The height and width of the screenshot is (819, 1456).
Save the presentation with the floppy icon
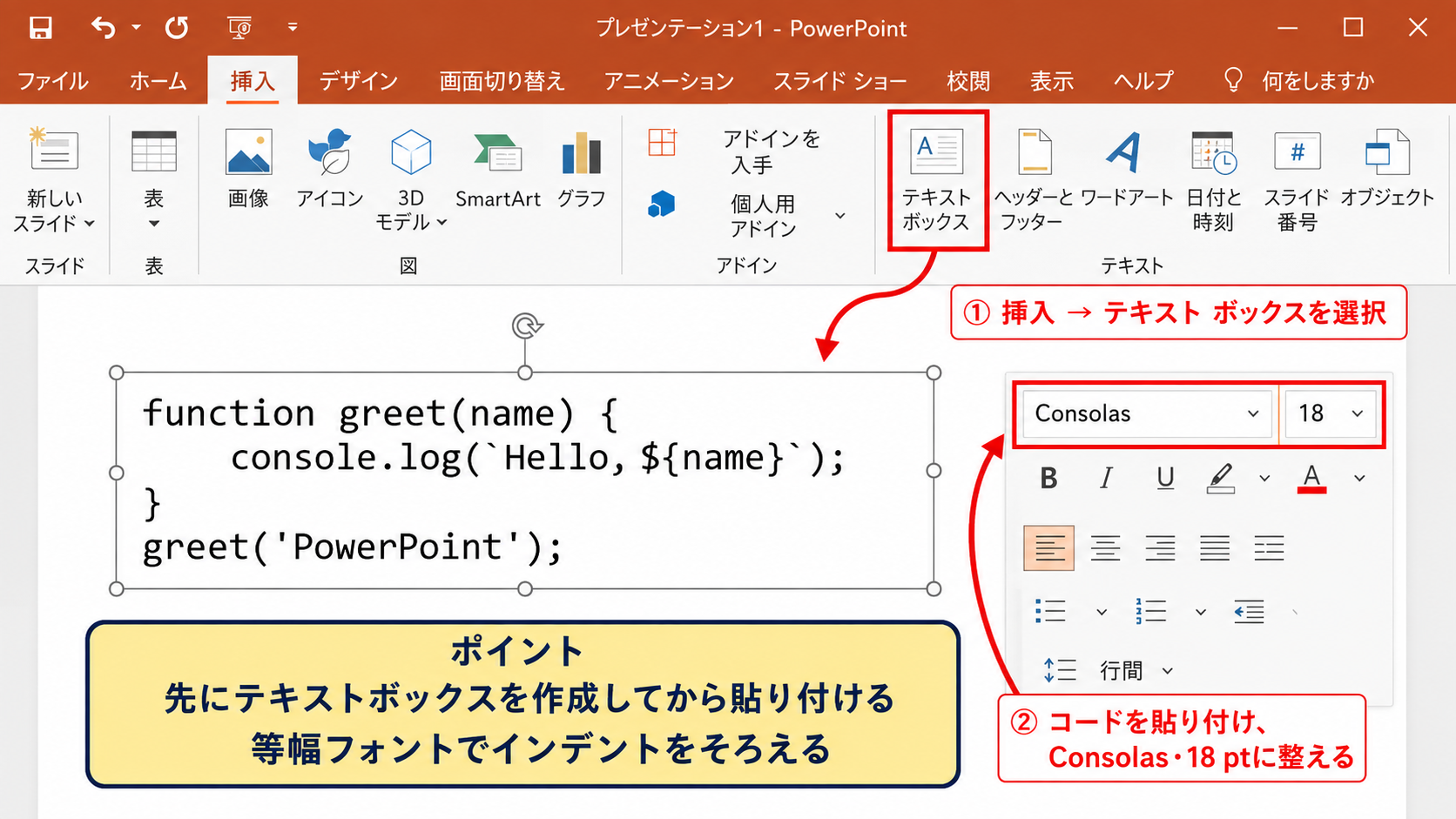point(41,28)
